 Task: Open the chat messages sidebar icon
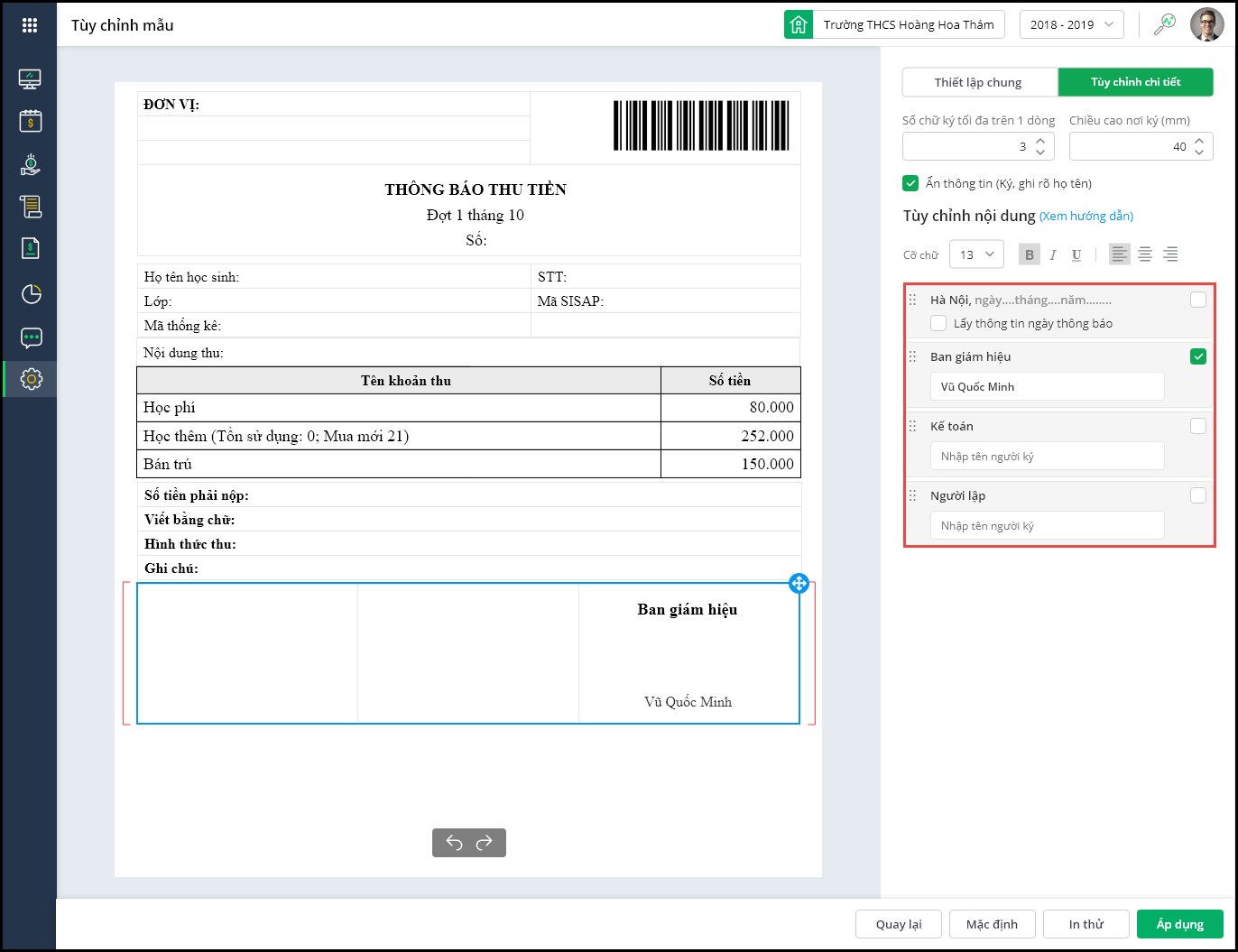31,338
